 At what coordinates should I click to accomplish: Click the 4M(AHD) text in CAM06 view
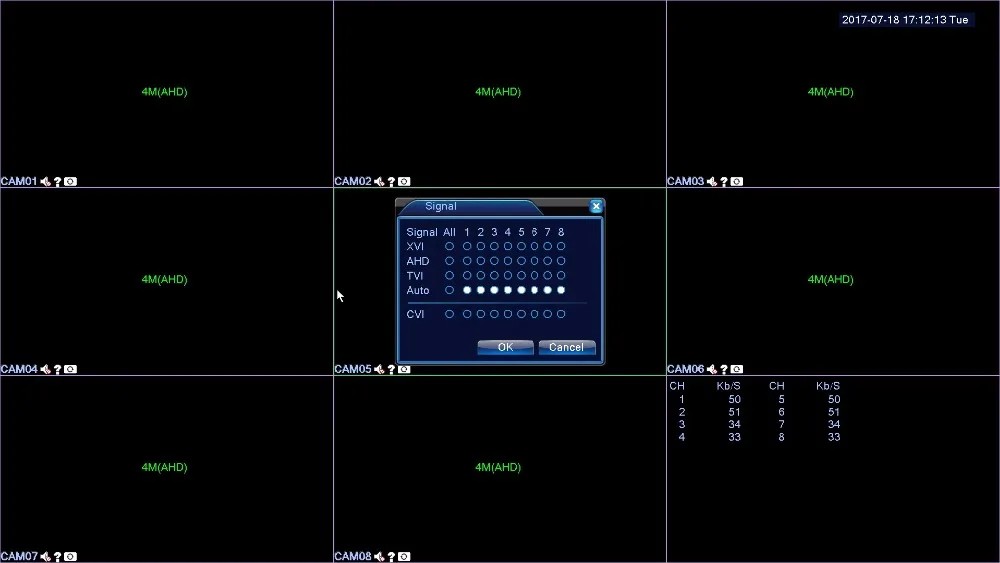pos(830,279)
